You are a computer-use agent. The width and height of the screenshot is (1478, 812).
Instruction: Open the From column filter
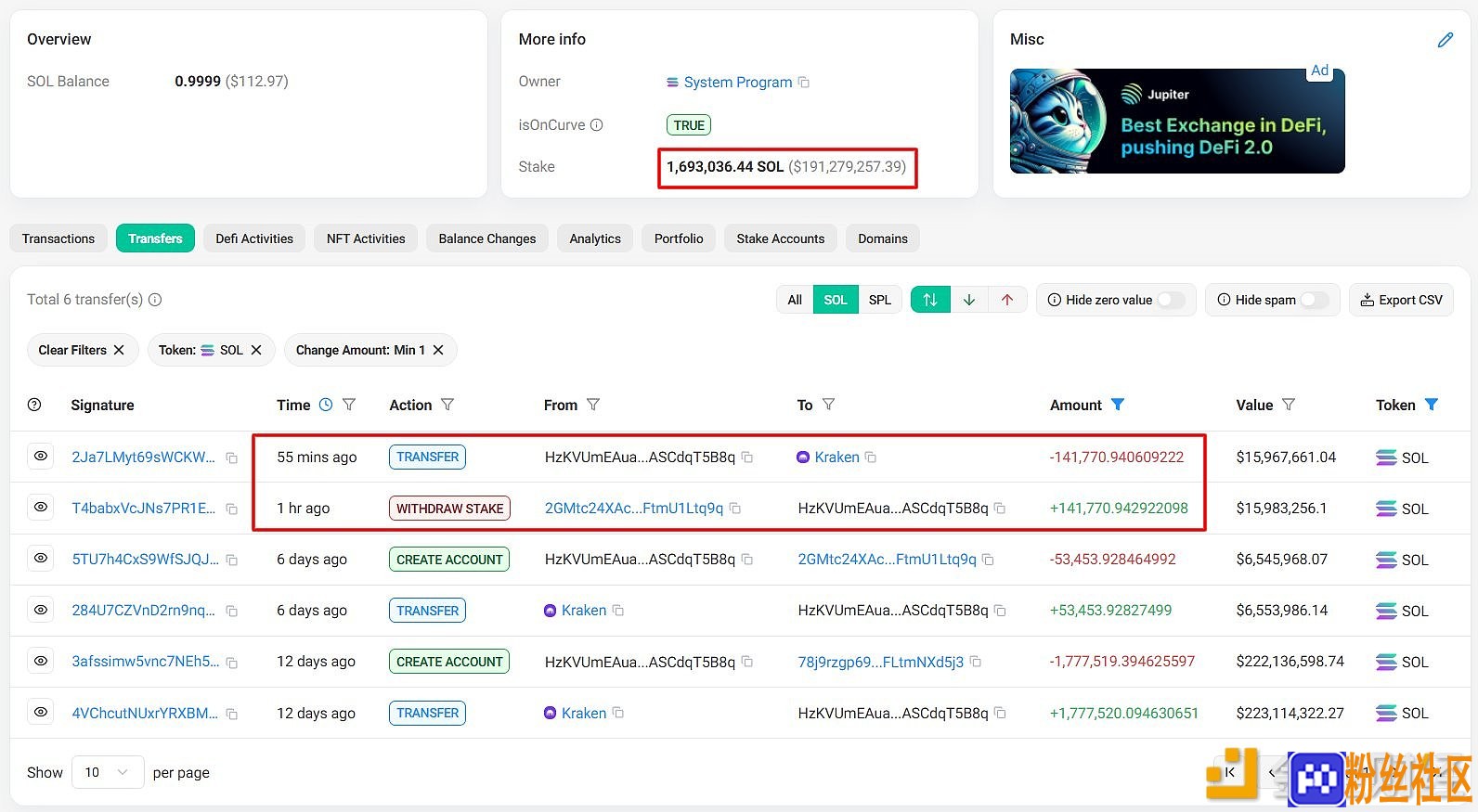[593, 405]
